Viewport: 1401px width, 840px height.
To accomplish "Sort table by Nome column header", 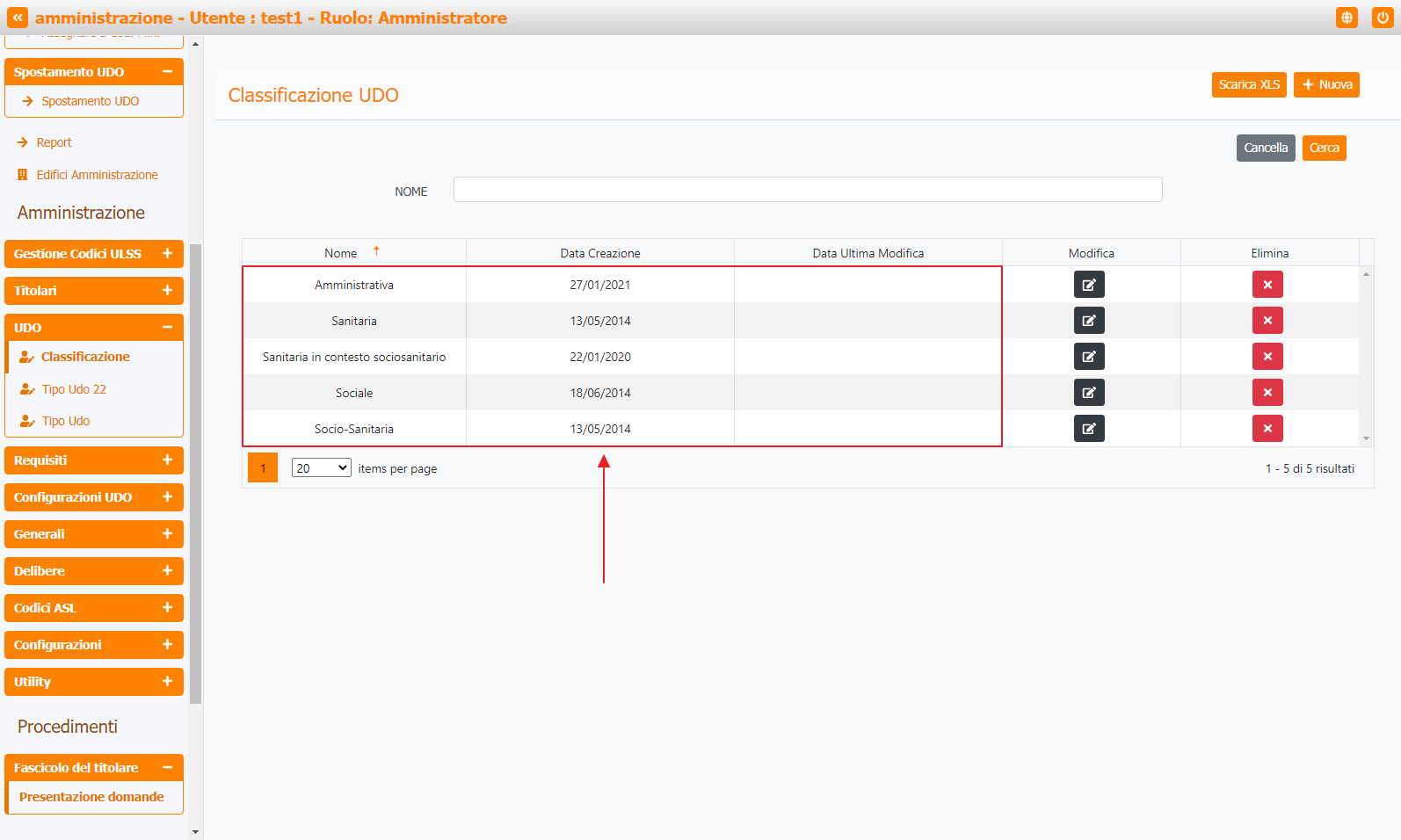I will point(341,253).
